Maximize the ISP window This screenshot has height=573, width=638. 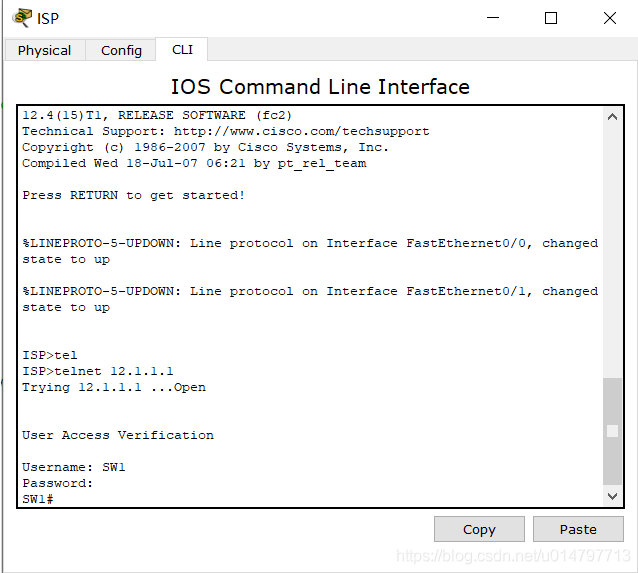pyautogui.click(x=551, y=18)
